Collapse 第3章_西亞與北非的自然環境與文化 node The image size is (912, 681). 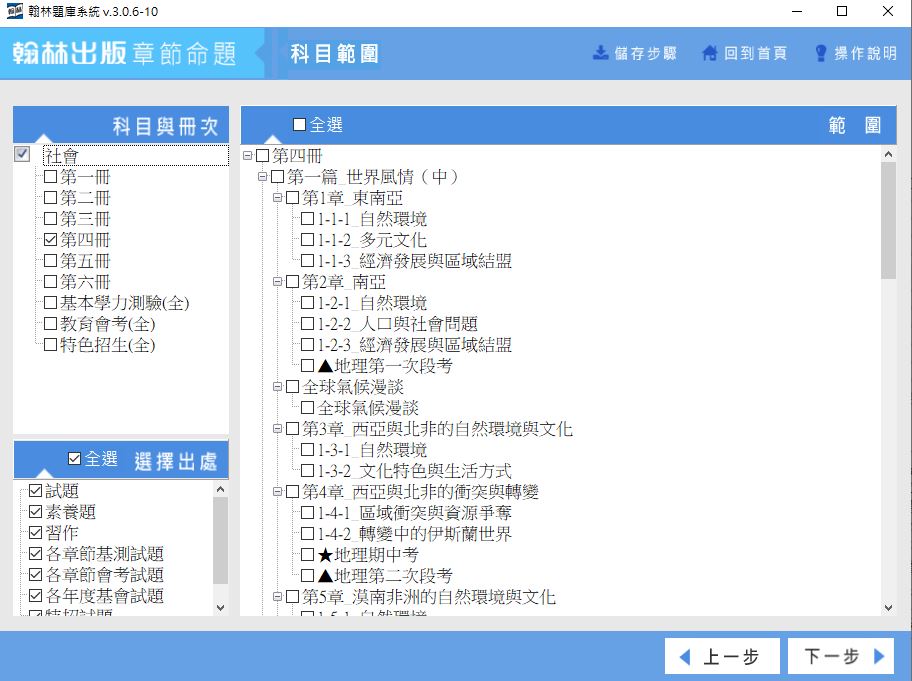(277, 429)
